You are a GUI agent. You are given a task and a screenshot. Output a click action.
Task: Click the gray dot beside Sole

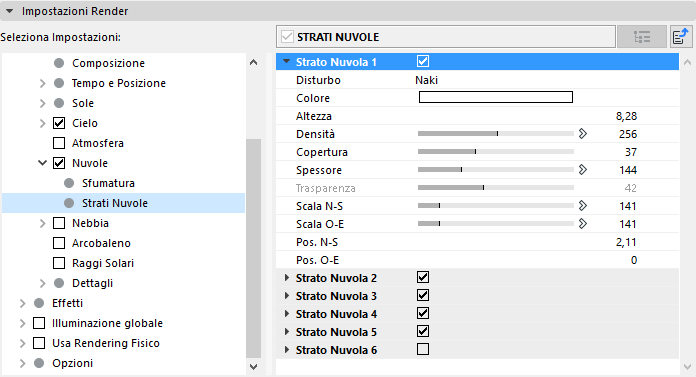[59, 103]
